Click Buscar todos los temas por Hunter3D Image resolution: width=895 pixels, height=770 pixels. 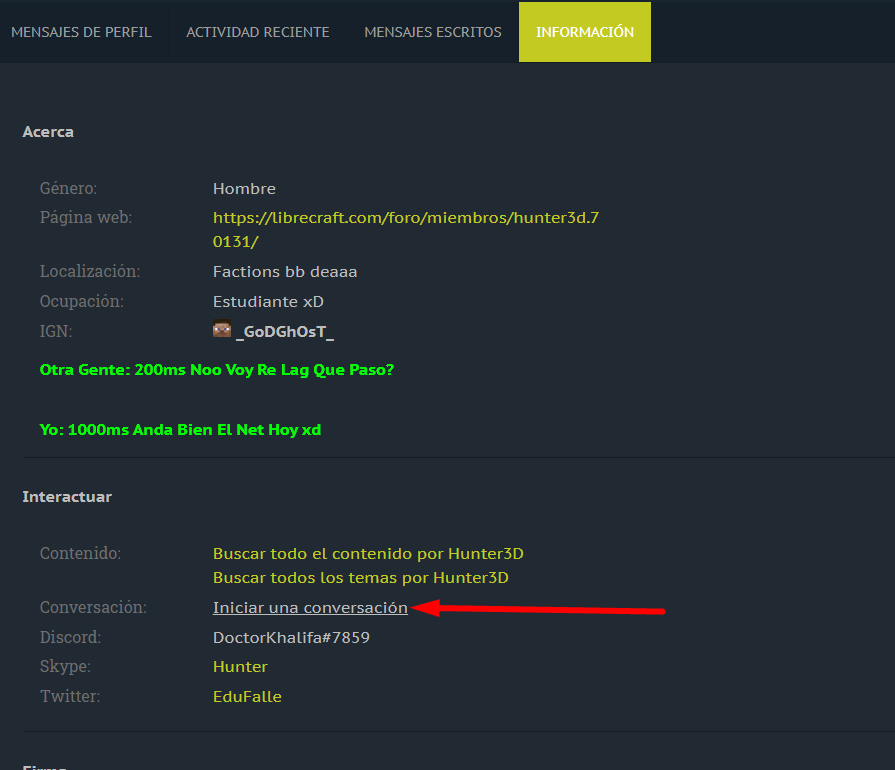click(361, 578)
